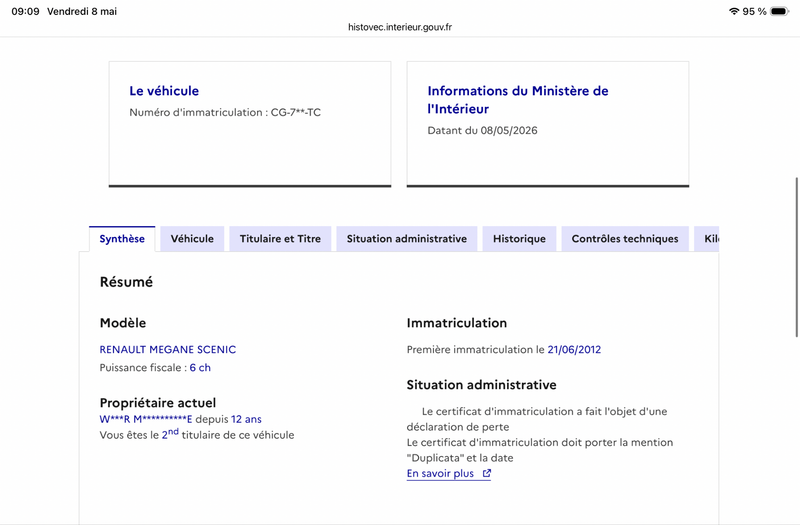Open the Synthèse tab
Image resolution: width=800 pixels, height=525 pixels.
[x=122, y=239]
